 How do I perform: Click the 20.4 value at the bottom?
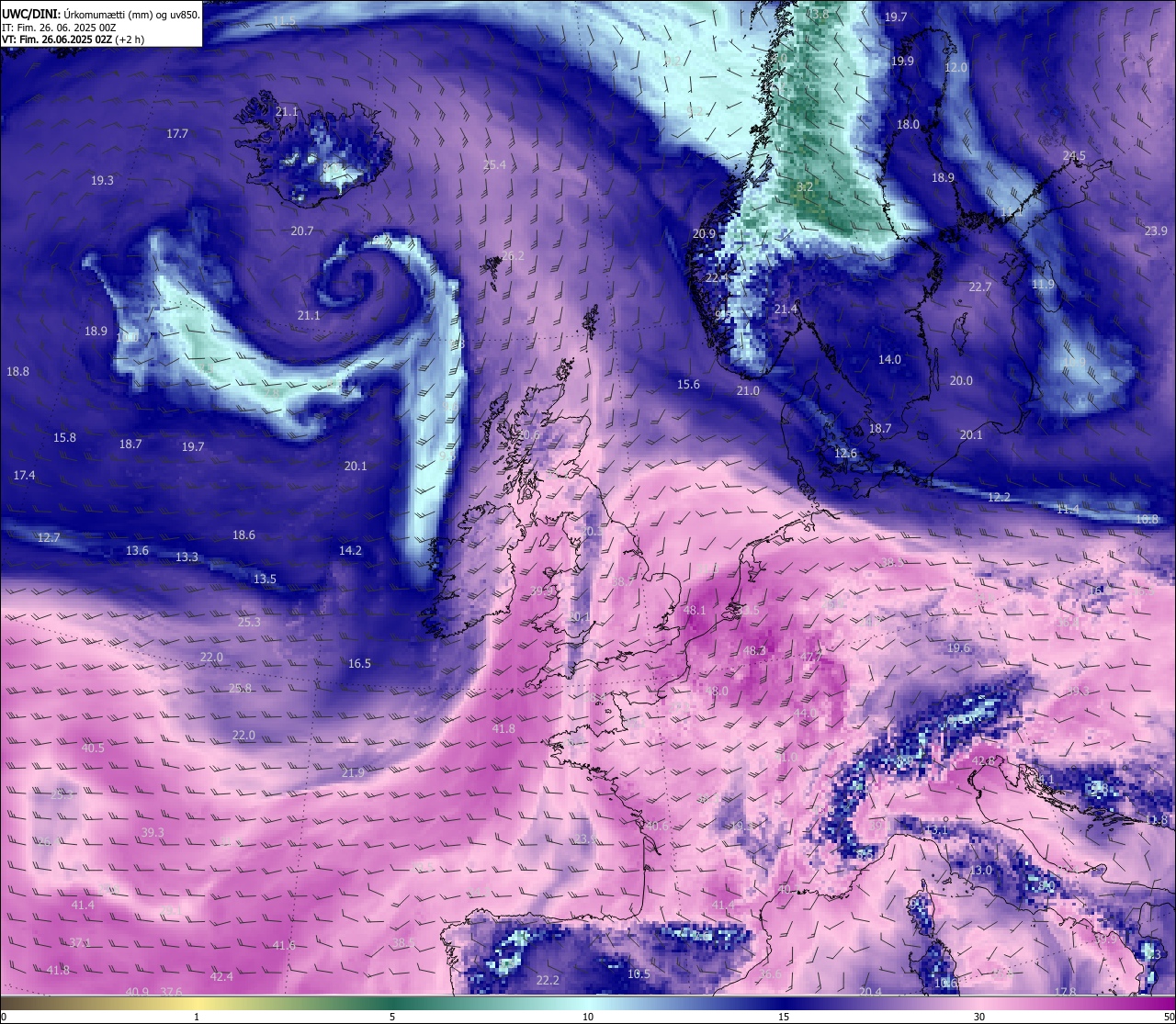870,993
